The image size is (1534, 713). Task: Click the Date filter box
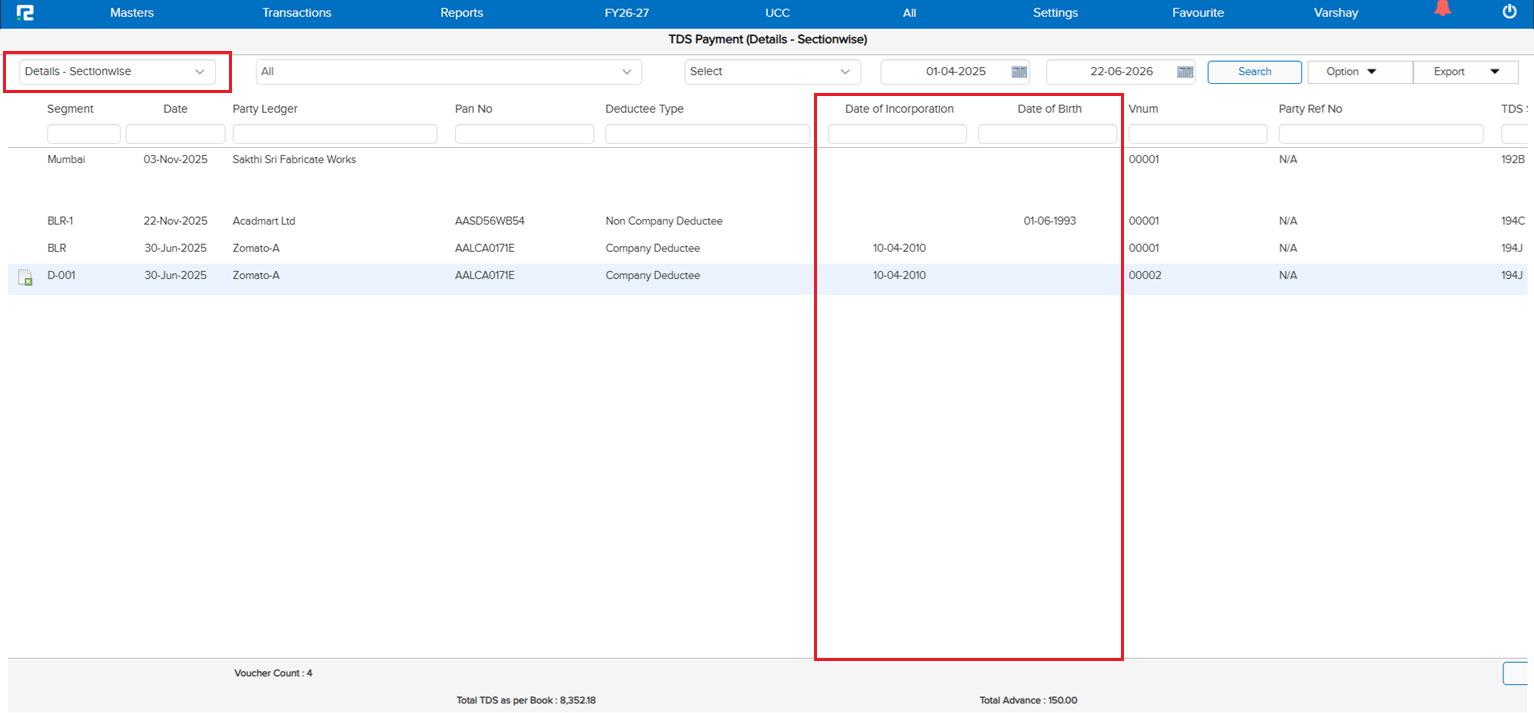click(175, 134)
